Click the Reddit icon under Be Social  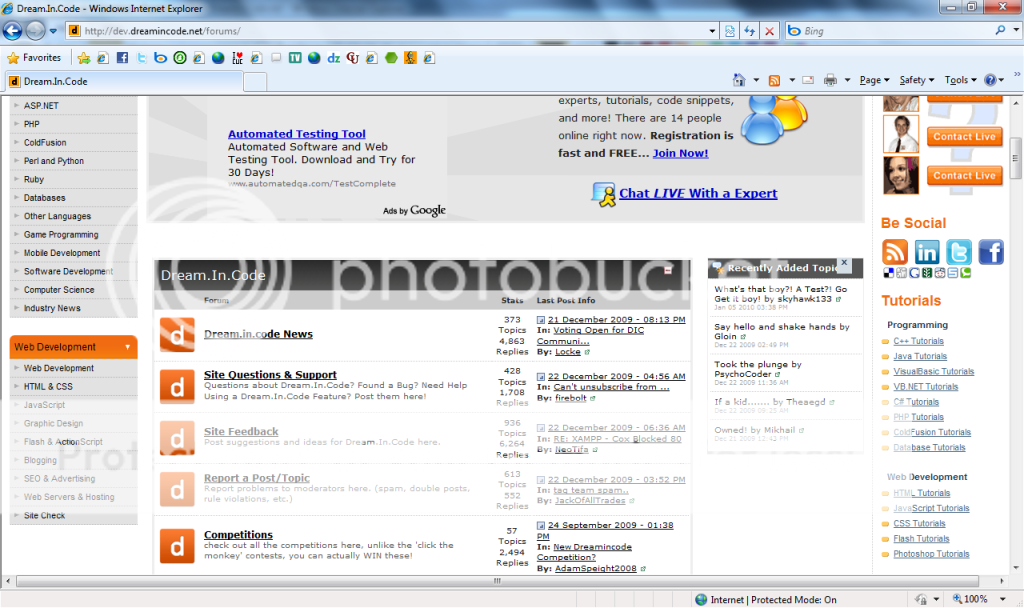940,273
